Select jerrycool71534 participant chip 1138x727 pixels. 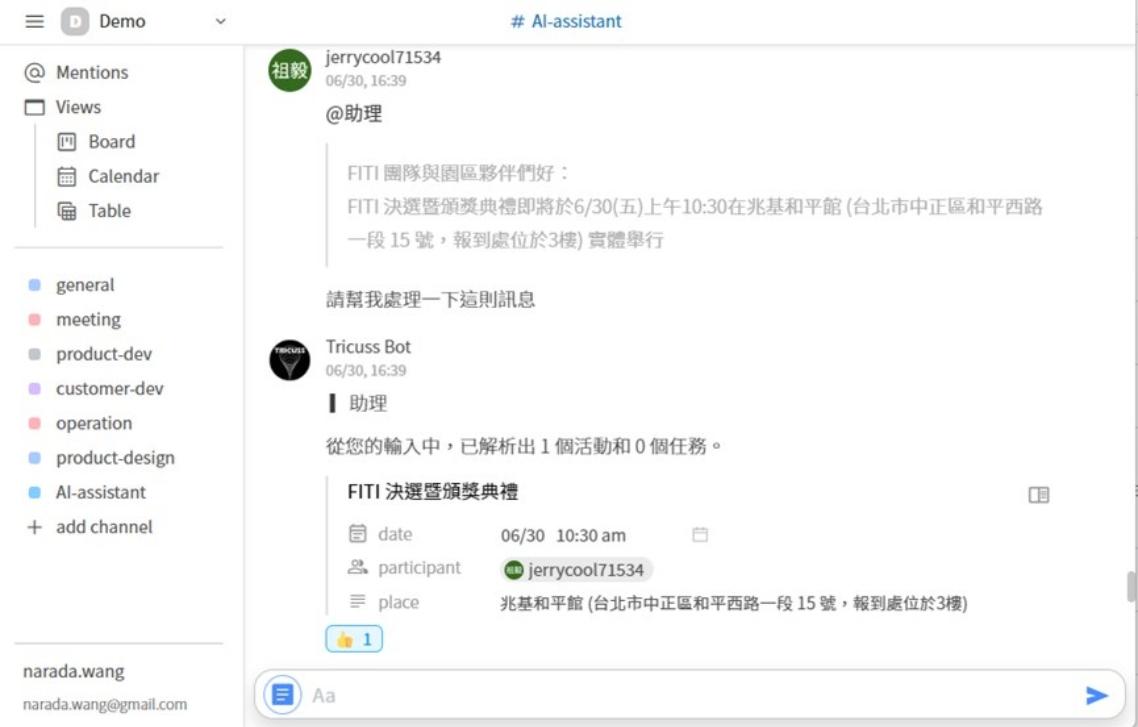coord(576,570)
